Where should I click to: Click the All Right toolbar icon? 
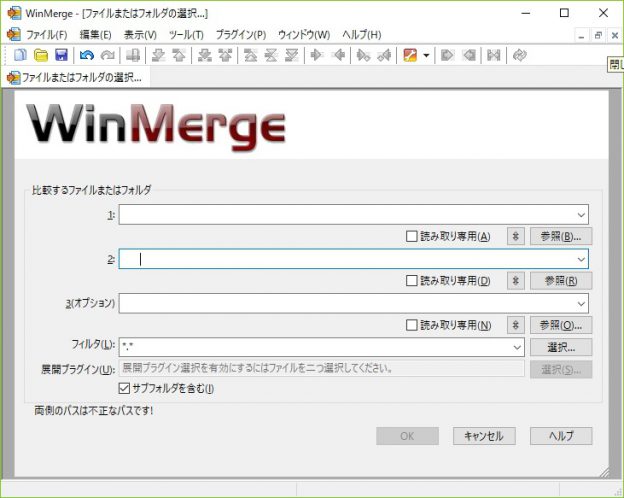[x=447, y=55]
